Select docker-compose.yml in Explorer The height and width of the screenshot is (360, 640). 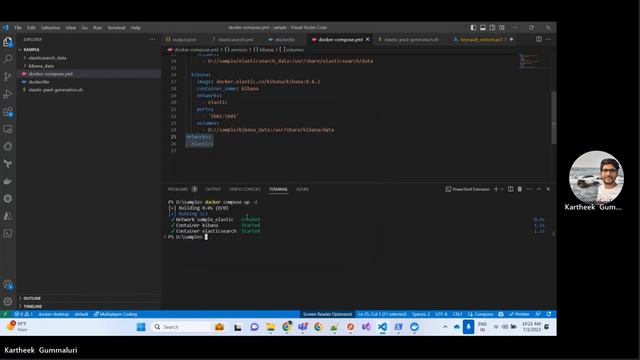tap(89, 74)
